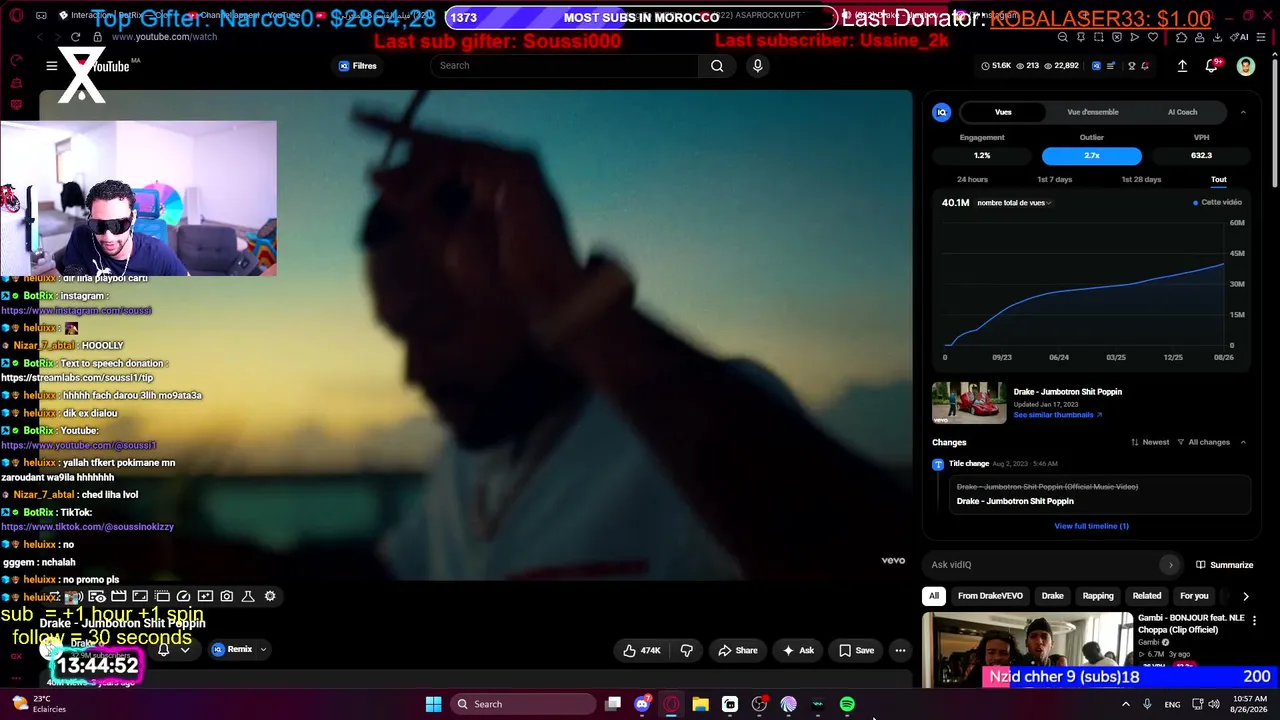Open Discord from the taskbar
The height and width of the screenshot is (720, 1280).
pyautogui.click(x=642, y=704)
